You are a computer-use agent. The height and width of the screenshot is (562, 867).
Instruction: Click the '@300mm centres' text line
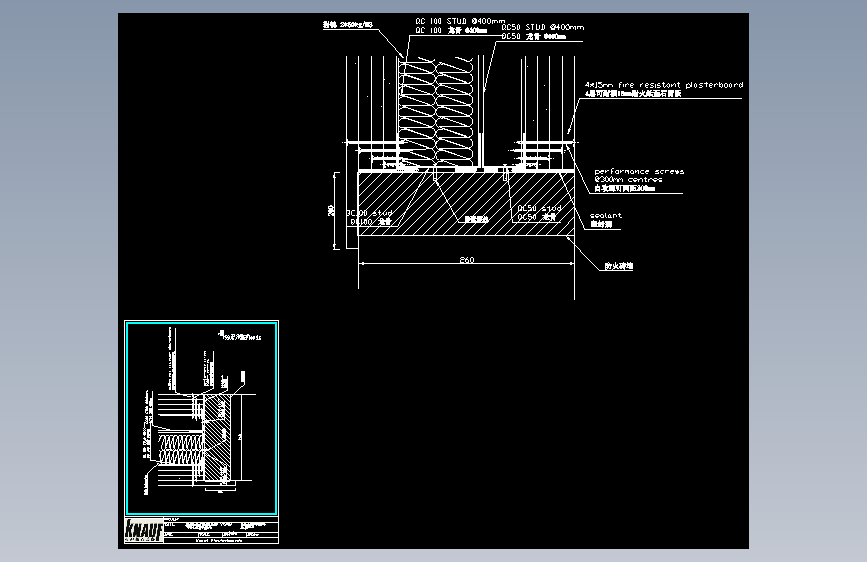628,180
